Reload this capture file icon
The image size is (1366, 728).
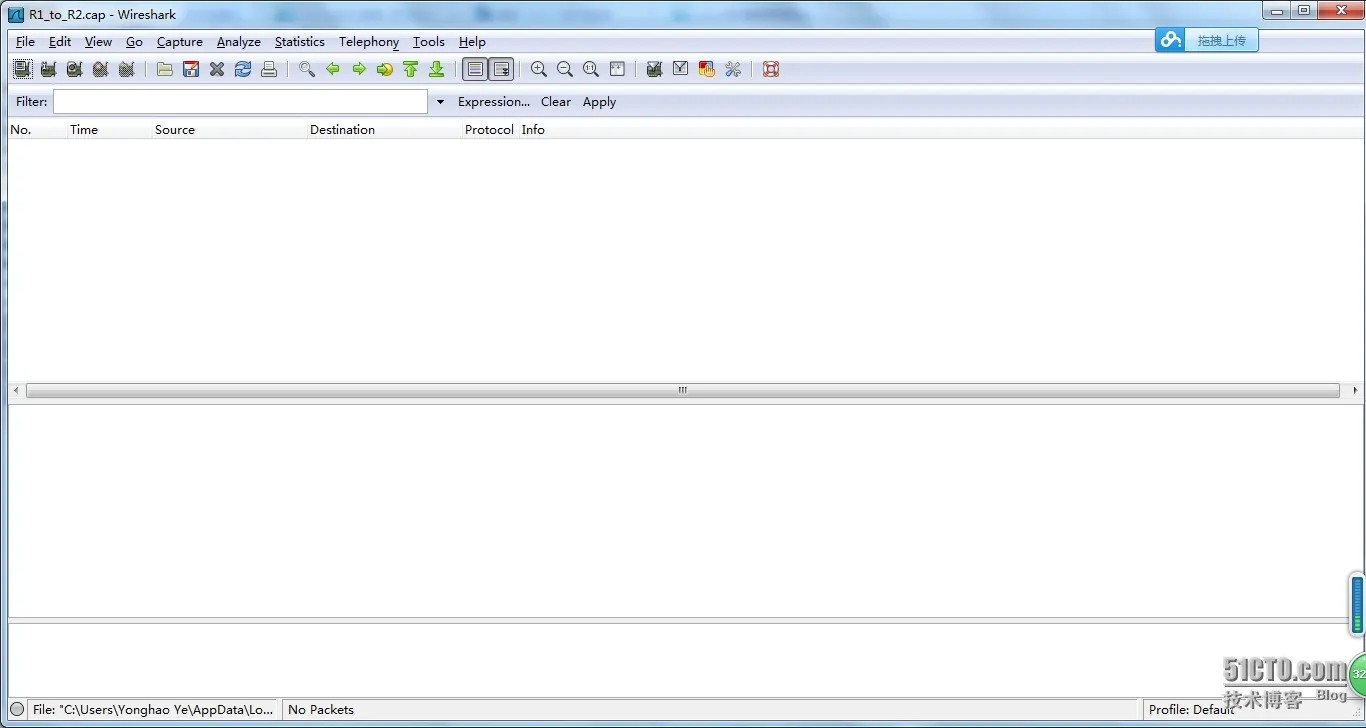pos(243,69)
